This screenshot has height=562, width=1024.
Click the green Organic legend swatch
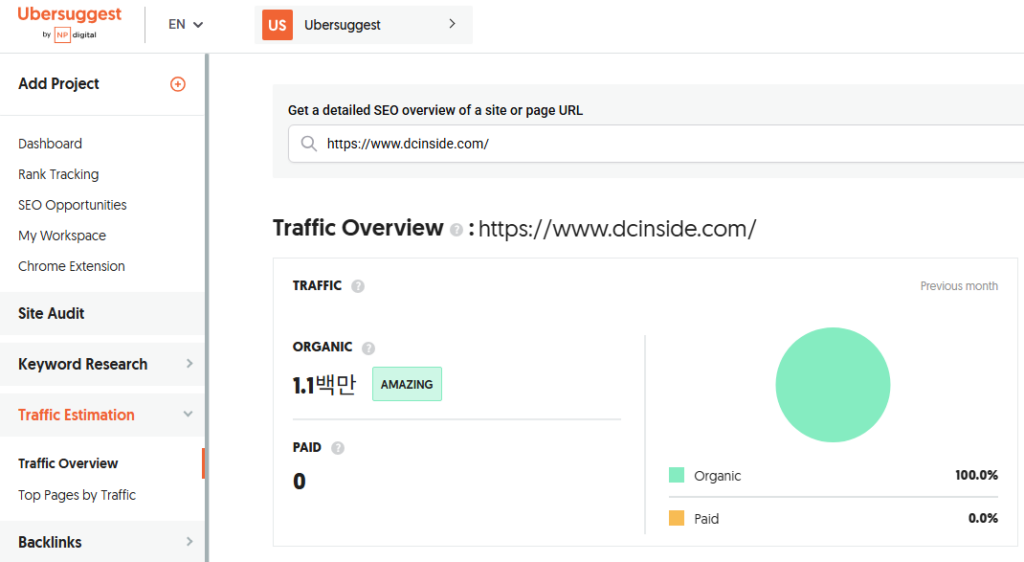tap(677, 475)
